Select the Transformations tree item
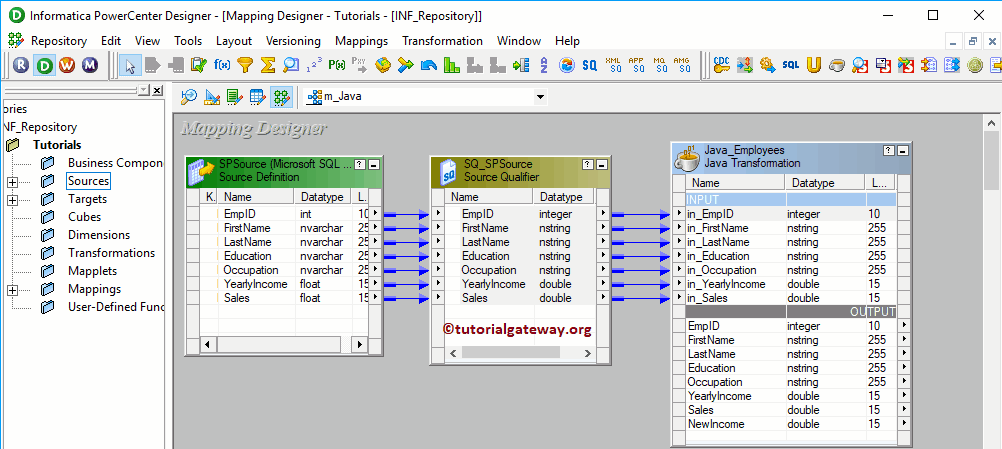The image size is (1002, 449). point(111,253)
